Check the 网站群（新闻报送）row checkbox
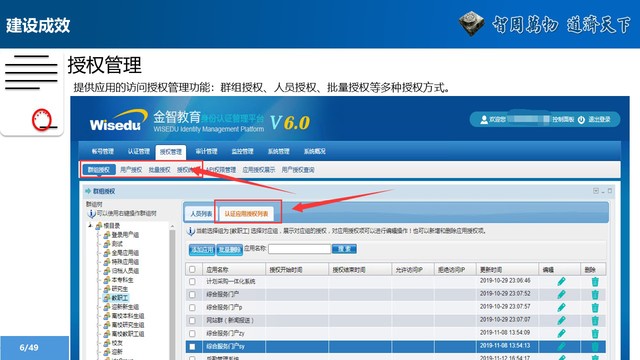This screenshot has width=640, height=360. point(192,320)
